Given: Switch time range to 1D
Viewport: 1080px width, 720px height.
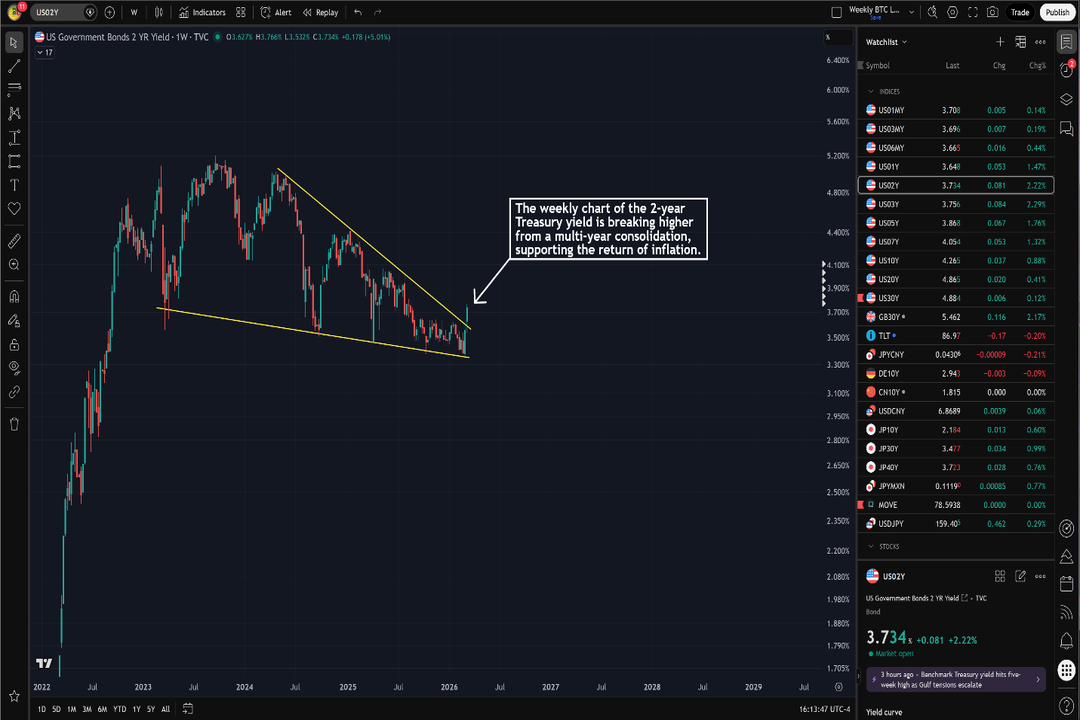Looking at the screenshot, I should [x=41, y=709].
